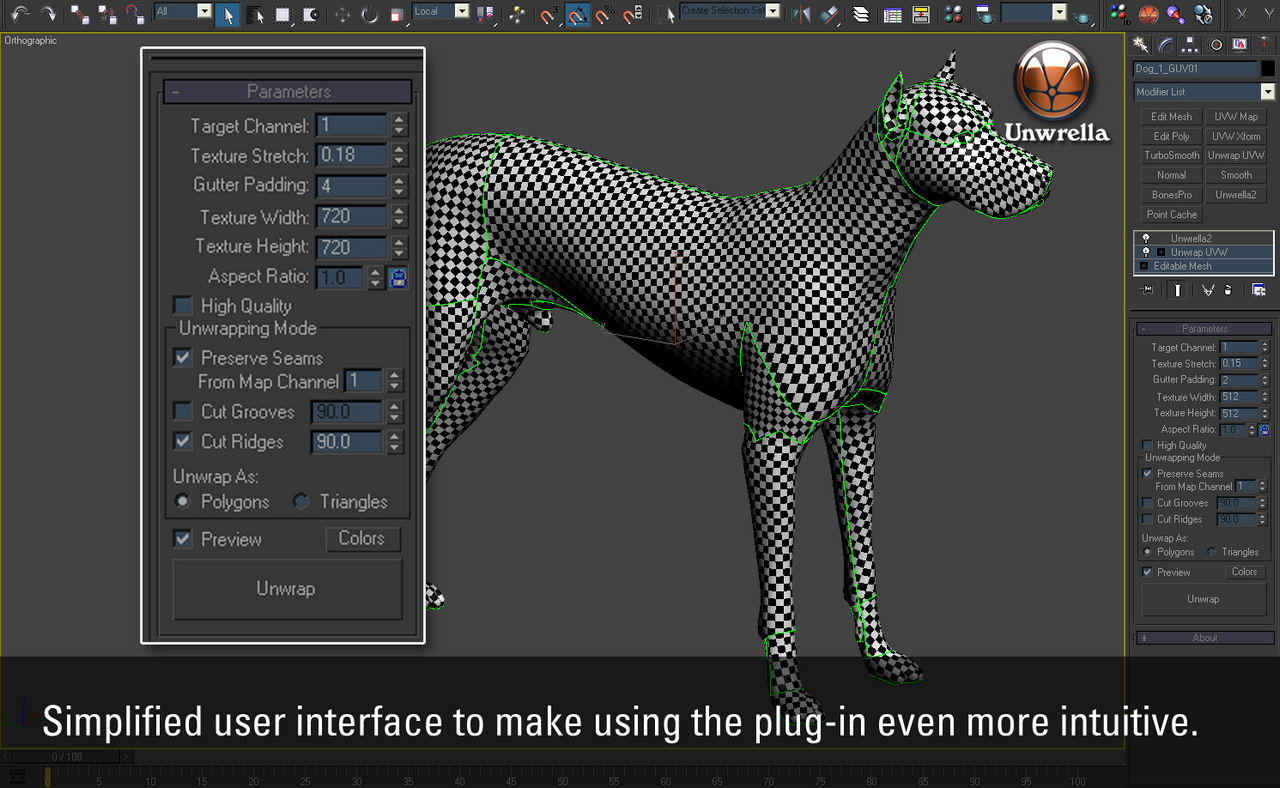
Task: Click the Dog_1_GUV01 object name field
Action: [x=1195, y=69]
